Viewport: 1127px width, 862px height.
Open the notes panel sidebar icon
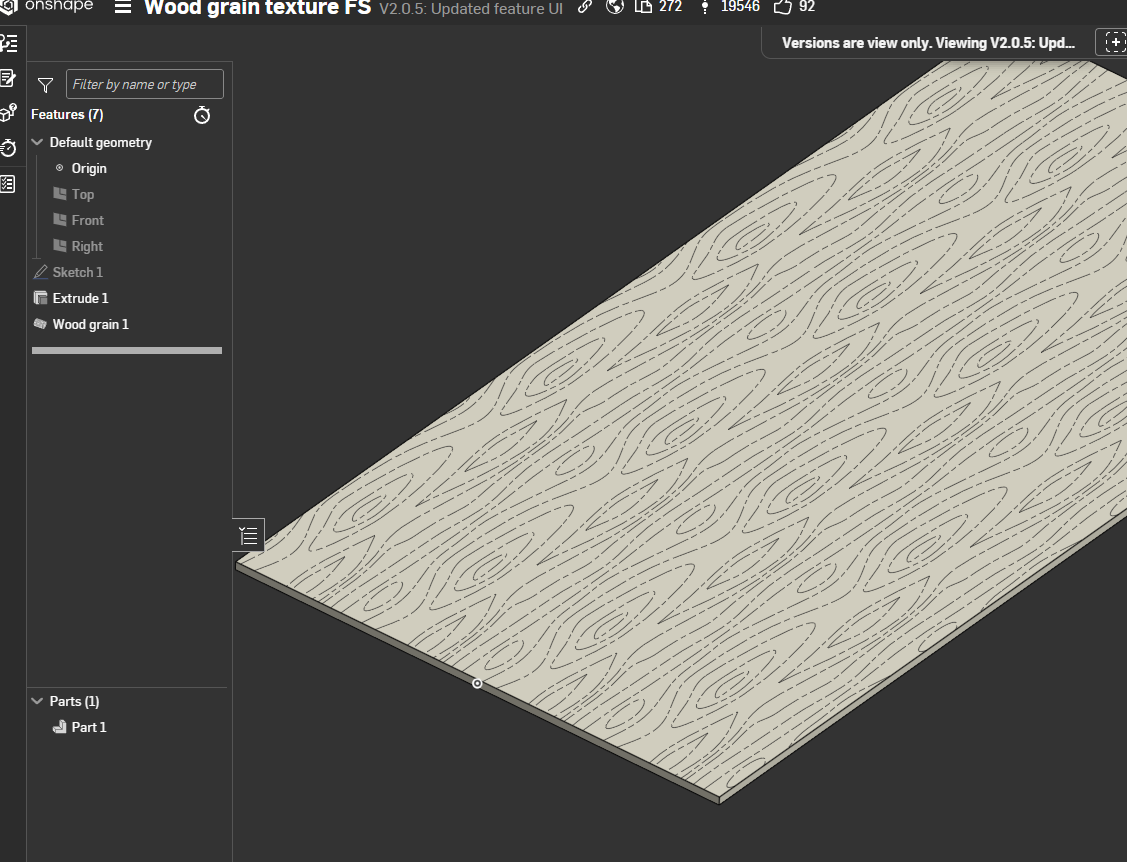(9, 78)
